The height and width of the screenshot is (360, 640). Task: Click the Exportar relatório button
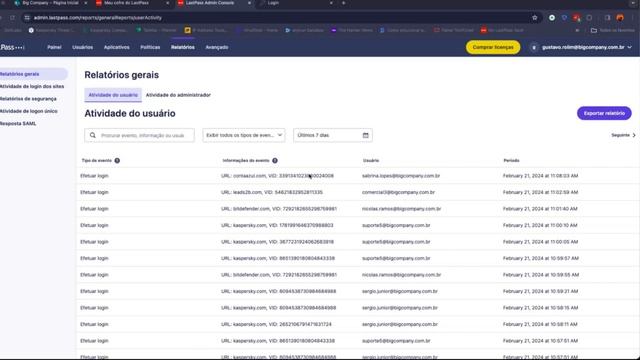point(604,113)
